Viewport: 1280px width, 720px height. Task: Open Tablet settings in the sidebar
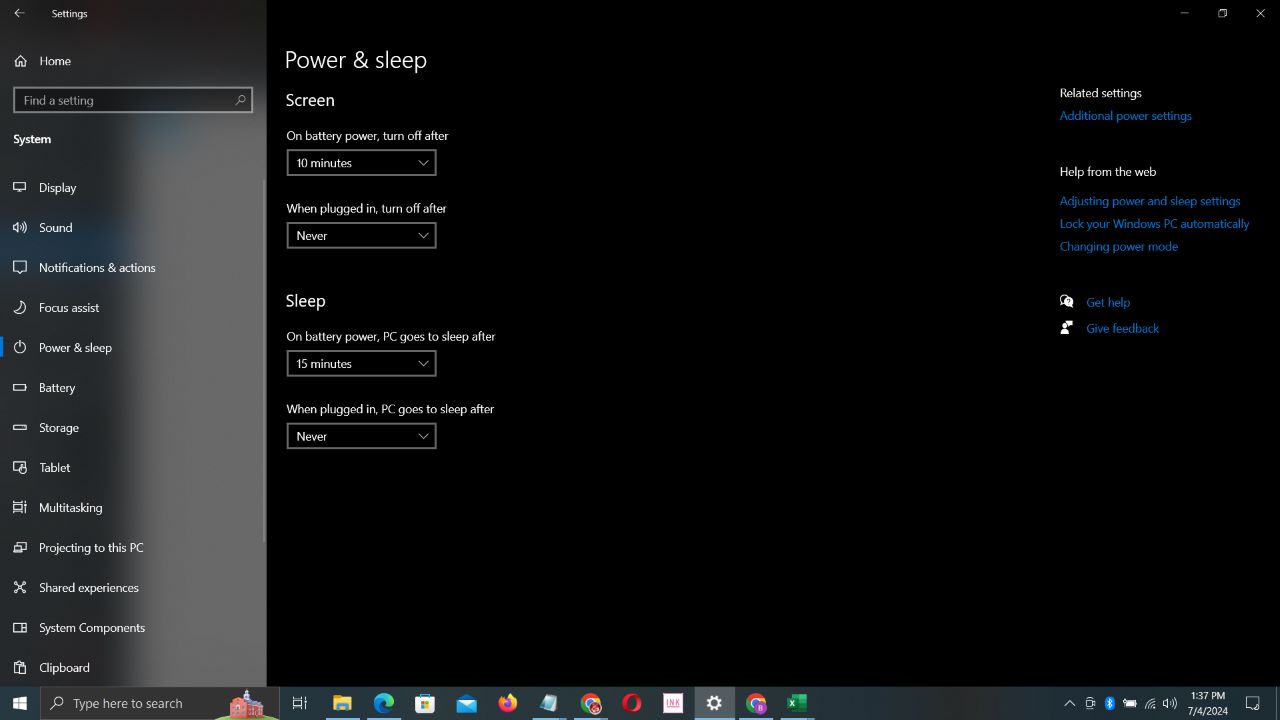pyautogui.click(x=133, y=467)
